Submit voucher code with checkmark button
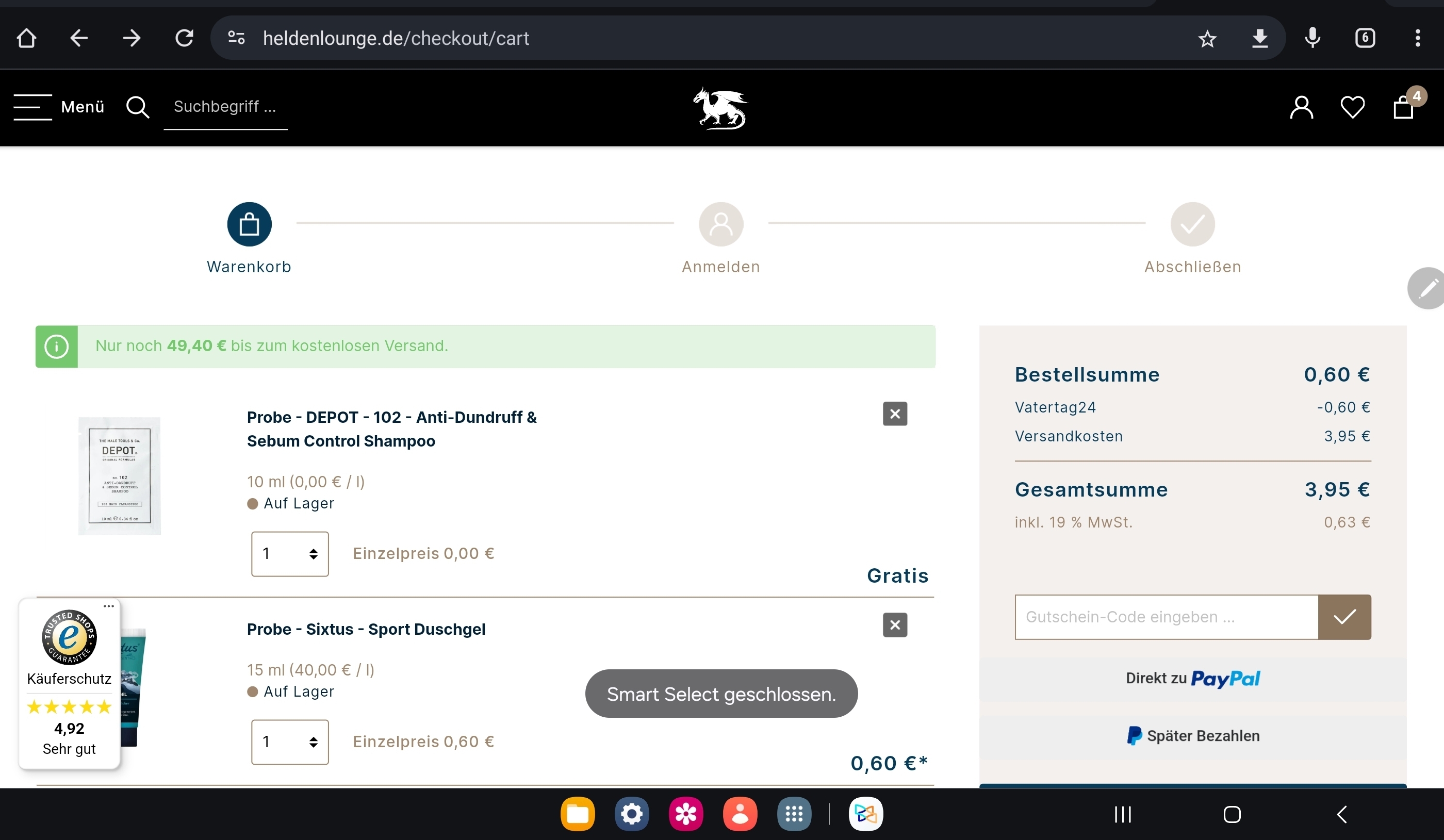Screen dimensions: 1444x840 click(x=1344, y=617)
